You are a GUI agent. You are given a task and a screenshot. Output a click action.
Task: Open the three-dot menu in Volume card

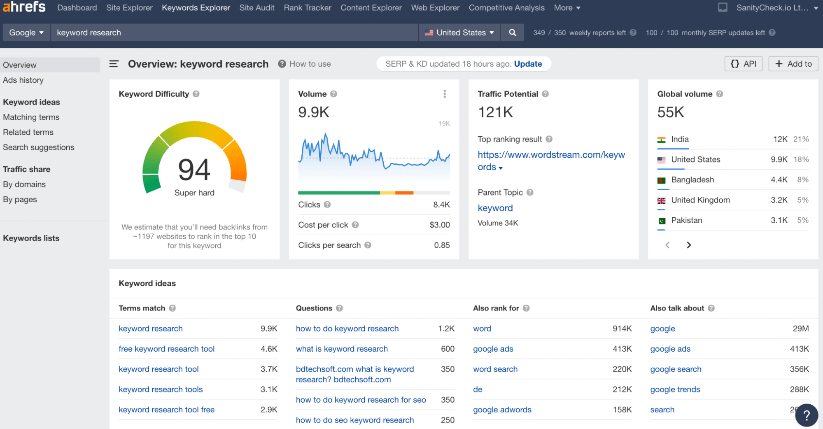[x=445, y=94]
